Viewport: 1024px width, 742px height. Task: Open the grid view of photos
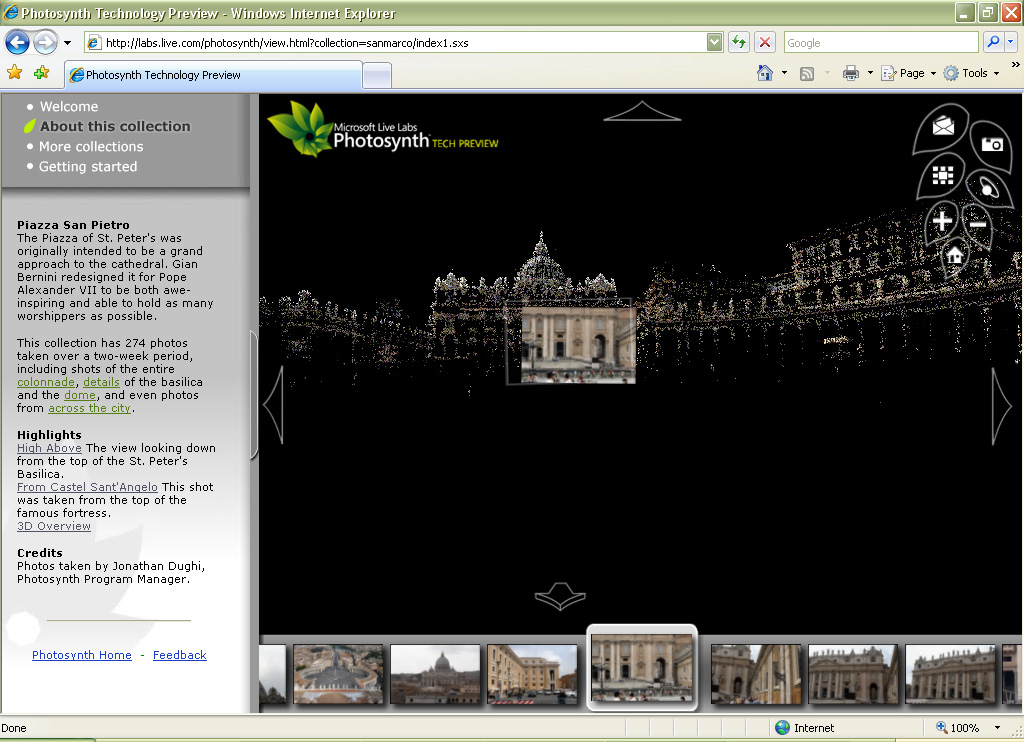(x=942, y=175)
